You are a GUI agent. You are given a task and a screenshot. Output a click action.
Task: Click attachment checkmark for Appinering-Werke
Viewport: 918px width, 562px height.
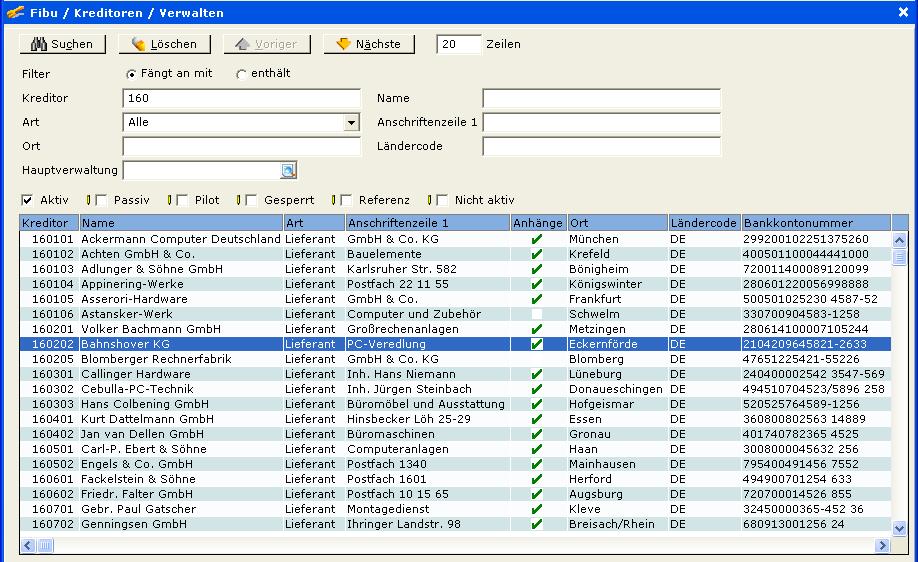(537, 285)
